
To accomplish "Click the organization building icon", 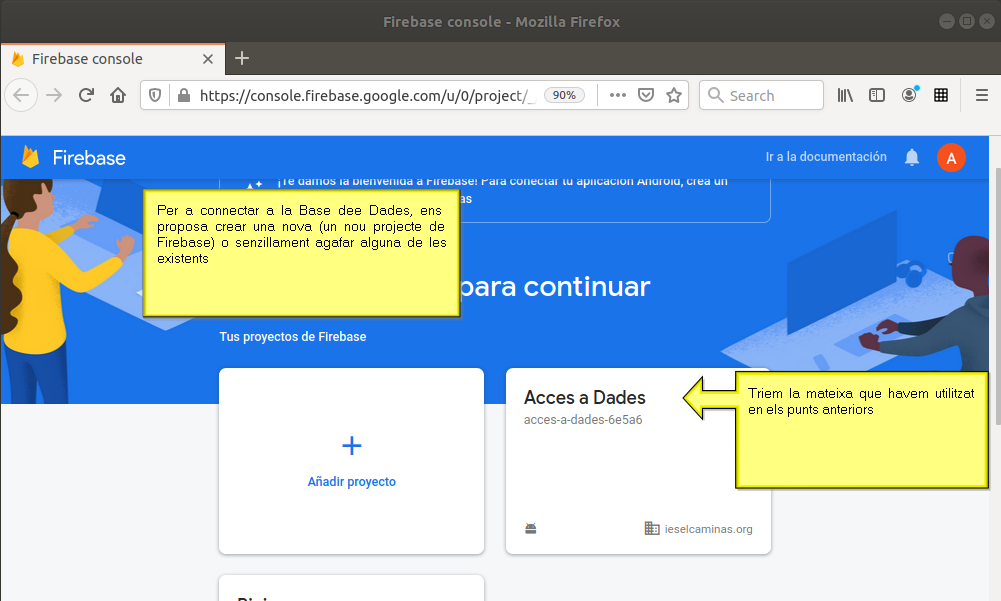I will 652,528.
